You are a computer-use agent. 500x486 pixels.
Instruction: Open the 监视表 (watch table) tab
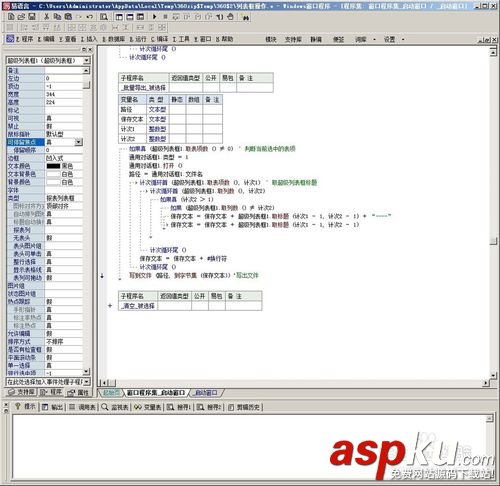(x=115, y=407)
